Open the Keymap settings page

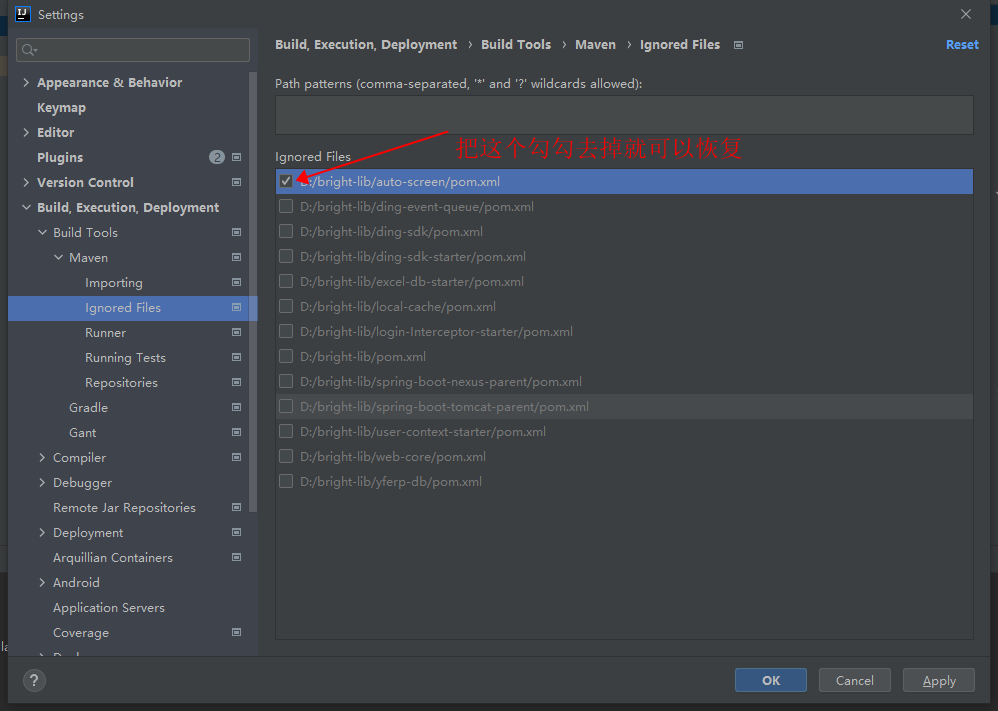(x=61, y=108)
